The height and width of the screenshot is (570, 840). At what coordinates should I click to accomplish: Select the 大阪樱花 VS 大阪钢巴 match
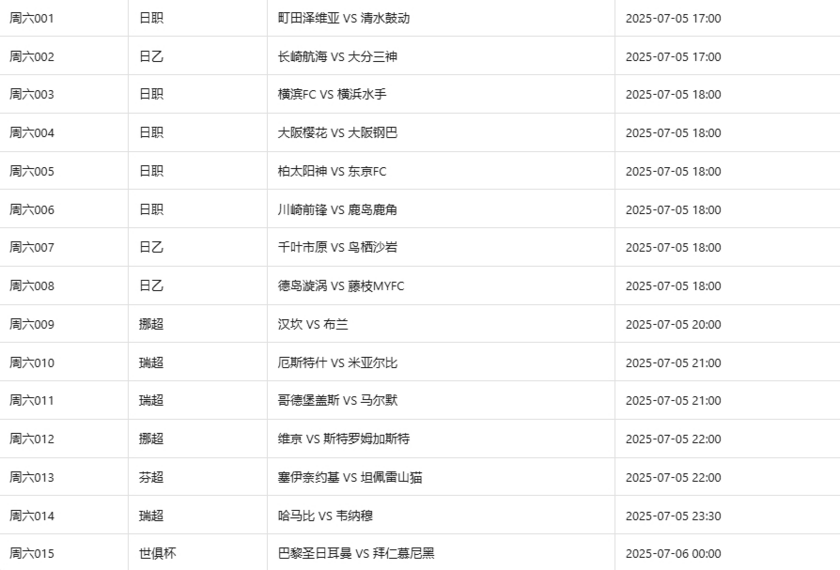337,133
